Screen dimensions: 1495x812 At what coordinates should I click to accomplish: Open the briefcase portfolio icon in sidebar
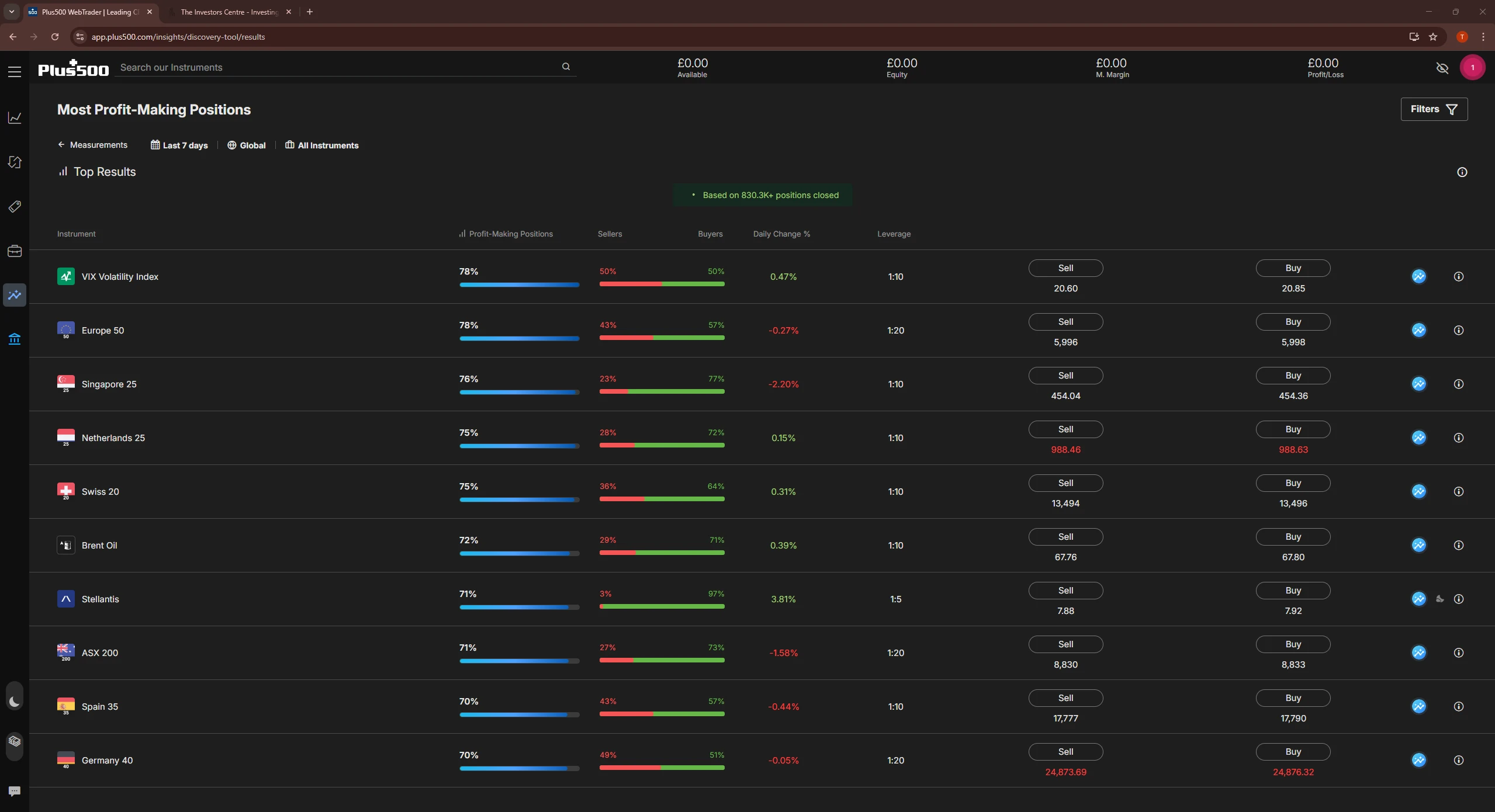pyautogui.click(x=15, y=251)
